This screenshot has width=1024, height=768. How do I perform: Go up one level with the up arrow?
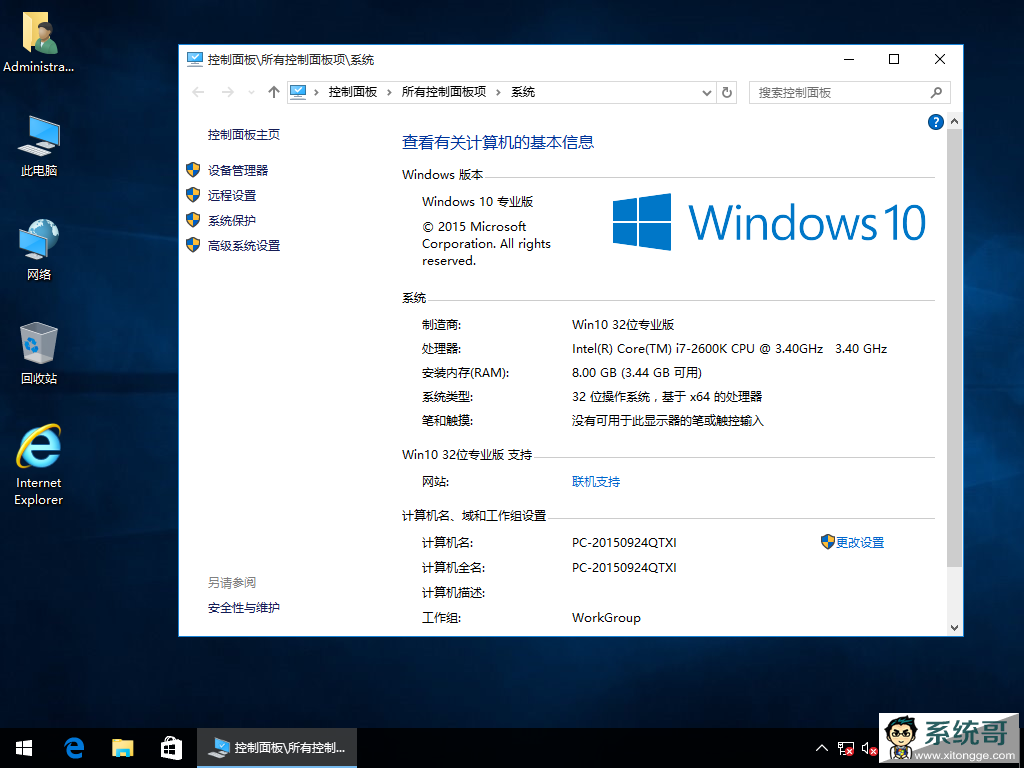tap(274, 92)
